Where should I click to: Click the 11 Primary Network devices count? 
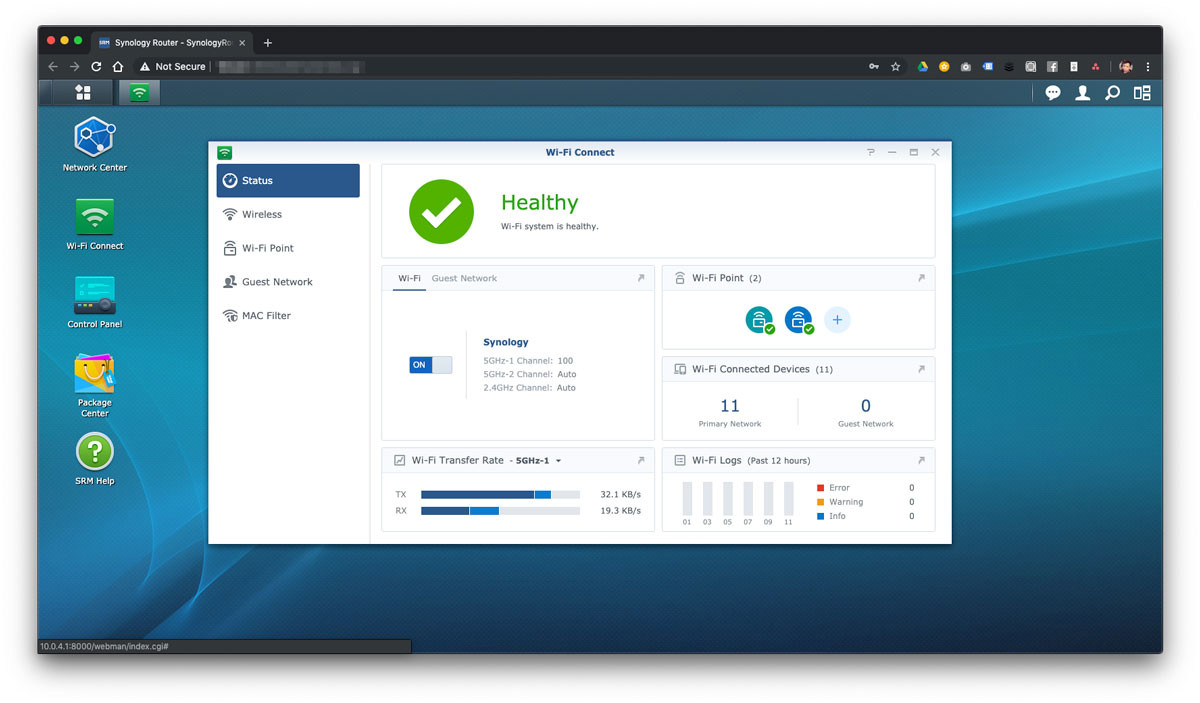730,406
